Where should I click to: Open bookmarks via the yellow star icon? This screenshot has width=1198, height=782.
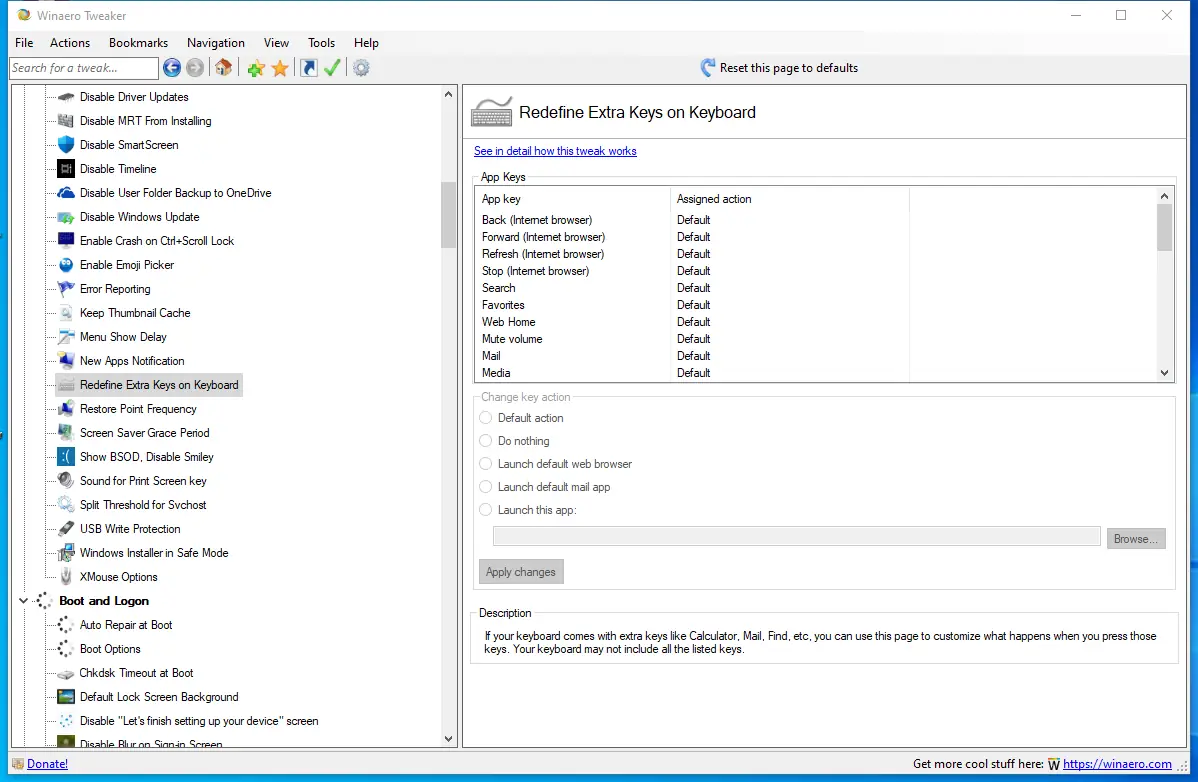click(x=280, y=69)
